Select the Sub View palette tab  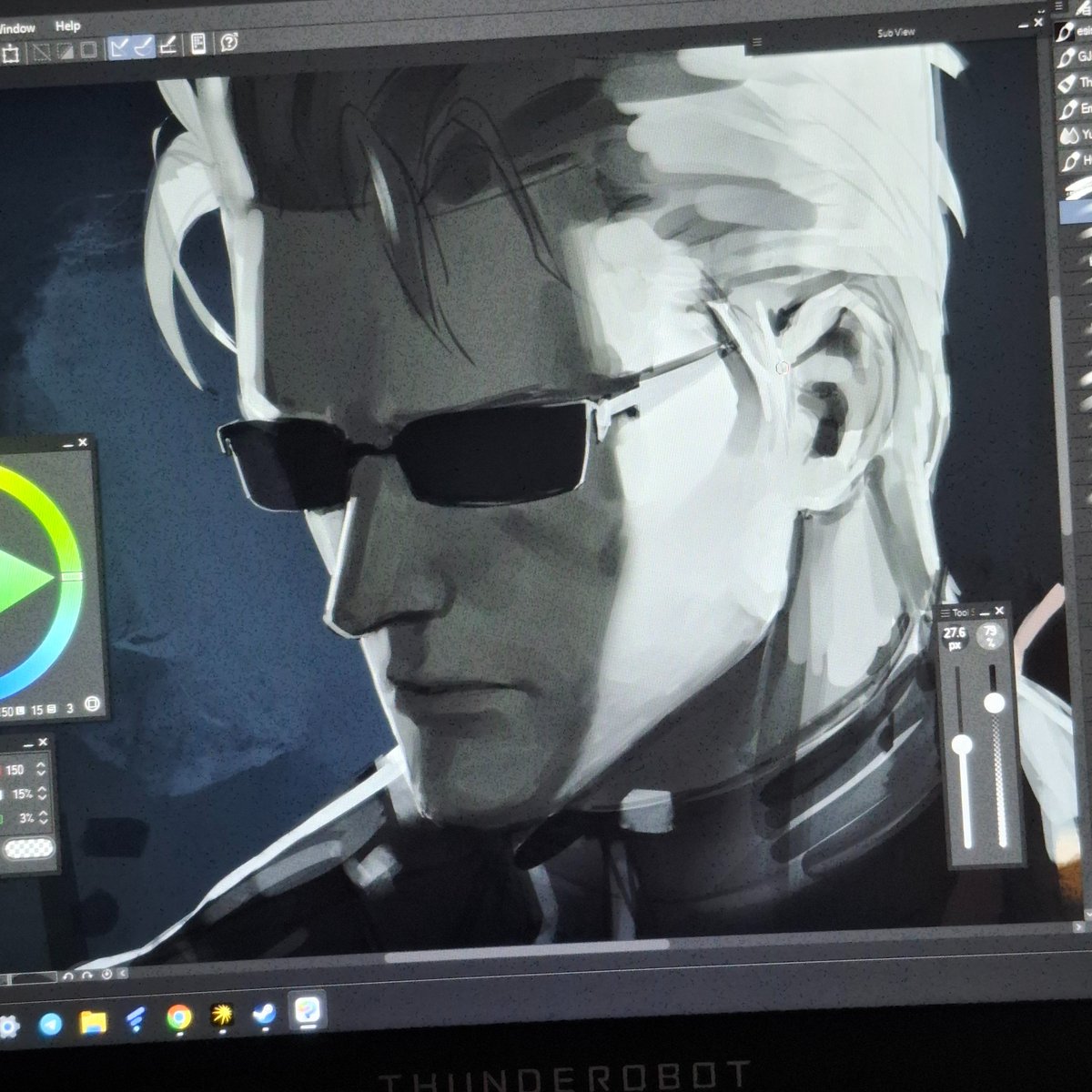(x=895, y=33)
